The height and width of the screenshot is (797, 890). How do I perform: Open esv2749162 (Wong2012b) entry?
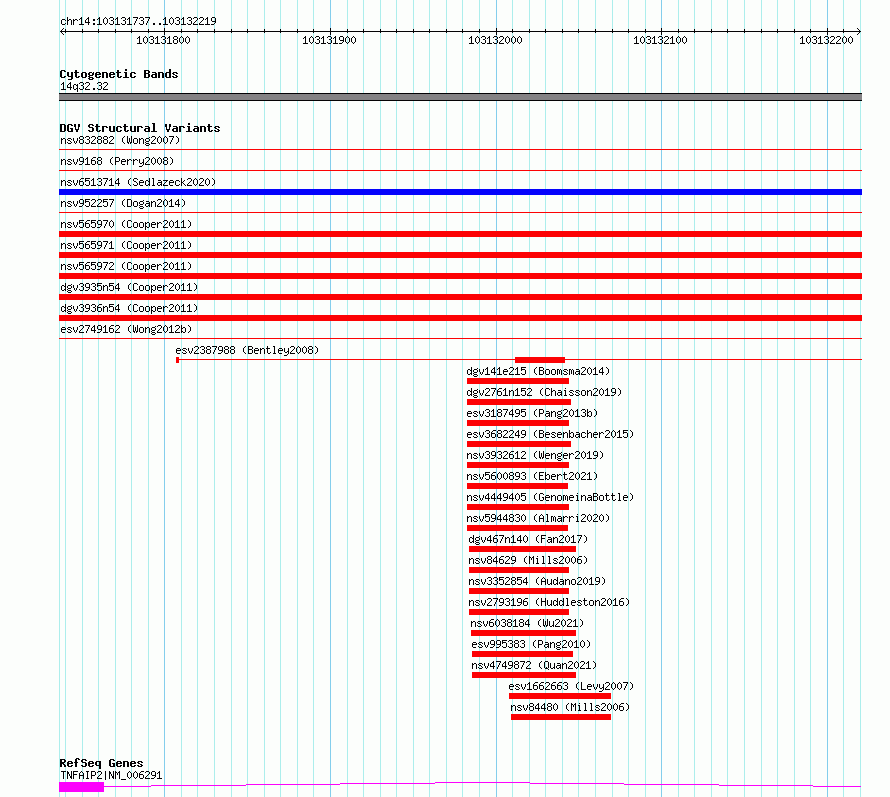(126, 329)
